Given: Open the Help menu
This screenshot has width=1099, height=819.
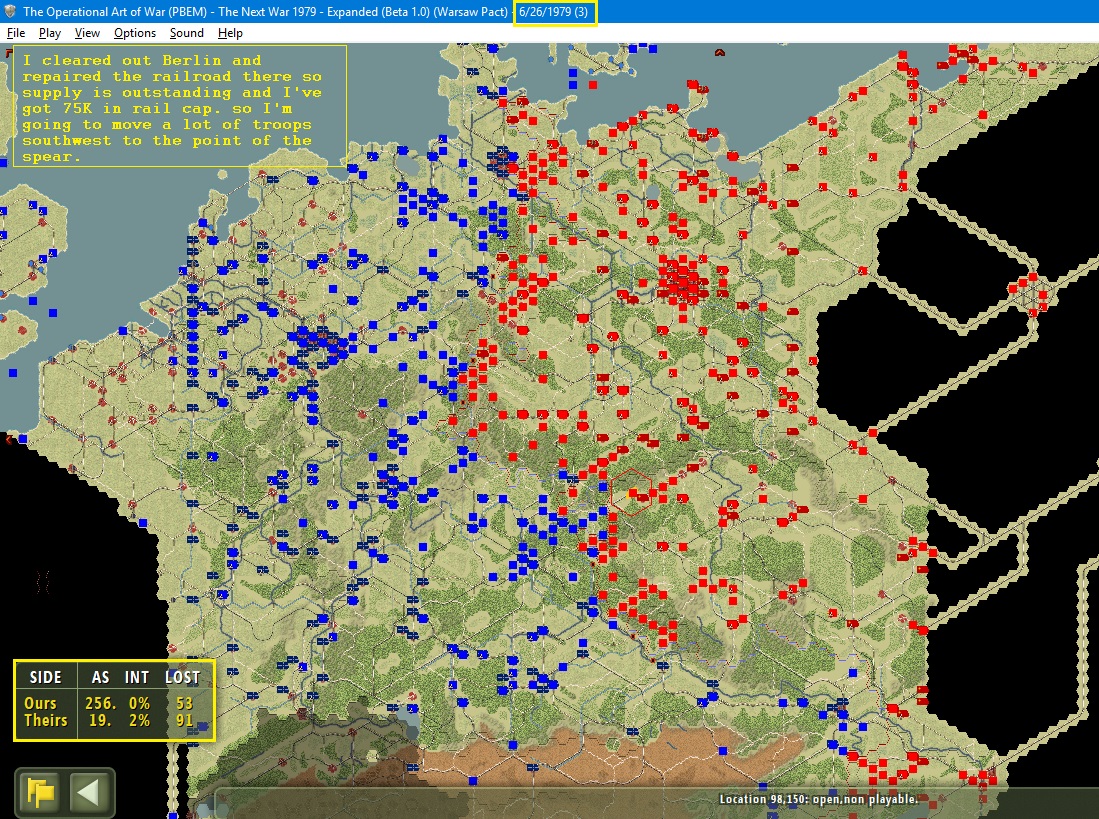Looking at the screenshot, I should tap(230, 33).
